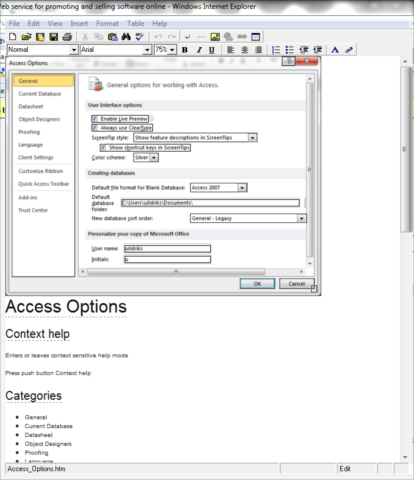This screenshot has width=414, height=480.
Task: Run spell check with the ABC checkmark icon
Action: (x=140, y=37)
